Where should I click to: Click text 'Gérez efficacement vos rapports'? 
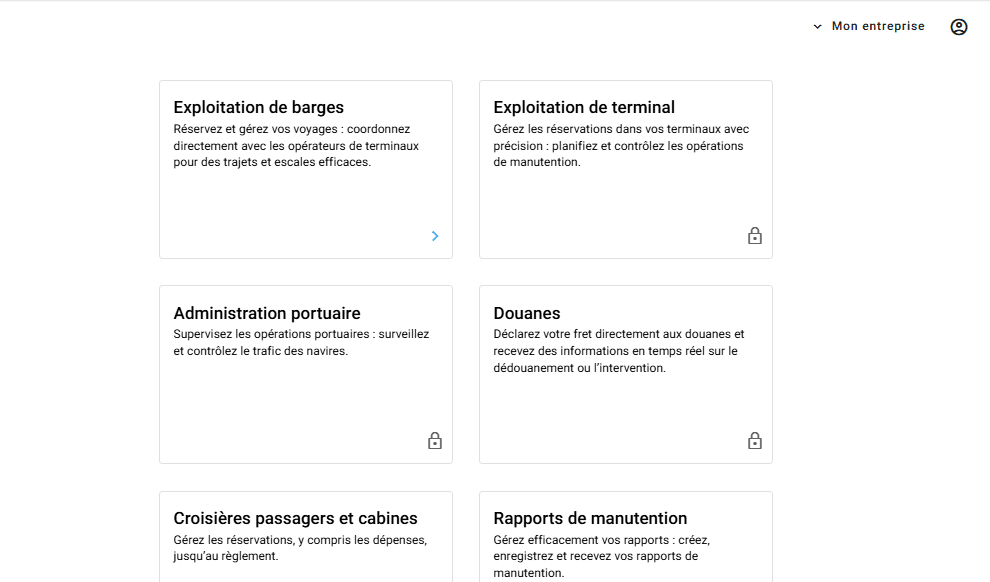pos(601,556)
